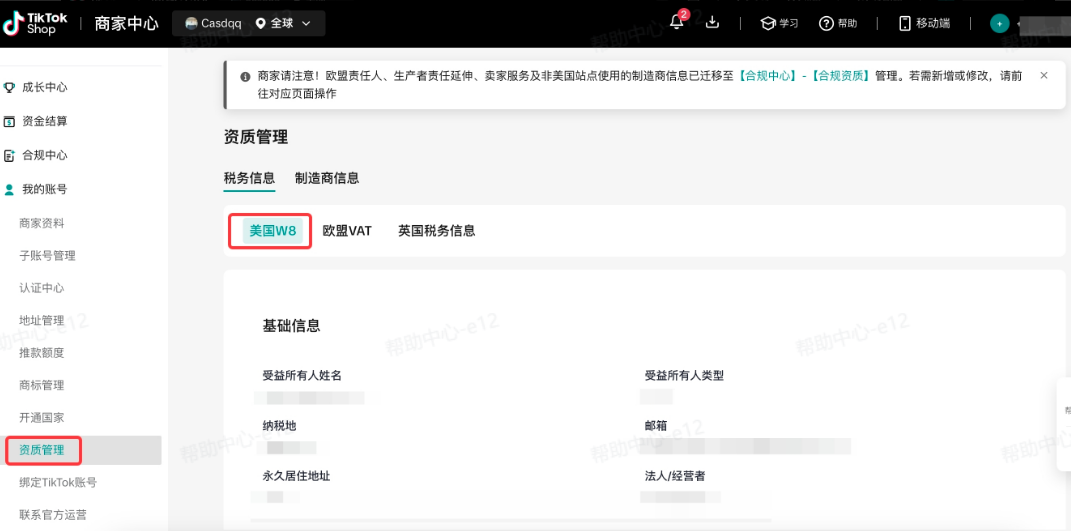The width and height of the screenshot is (1071, 531).
Task: Click the 学习 label in header
Action: tap(789, 23)
